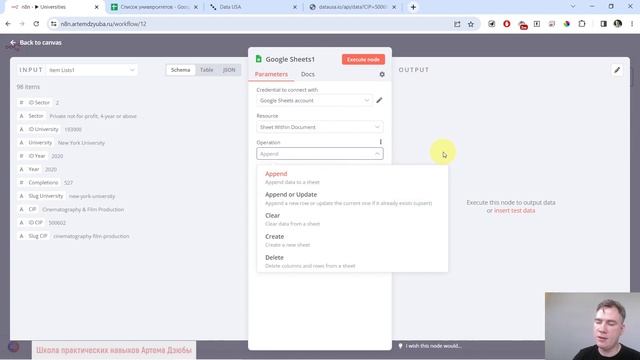Bookmark this page with the star icon
The image size is (640, 360).
[x=471, y=24]
